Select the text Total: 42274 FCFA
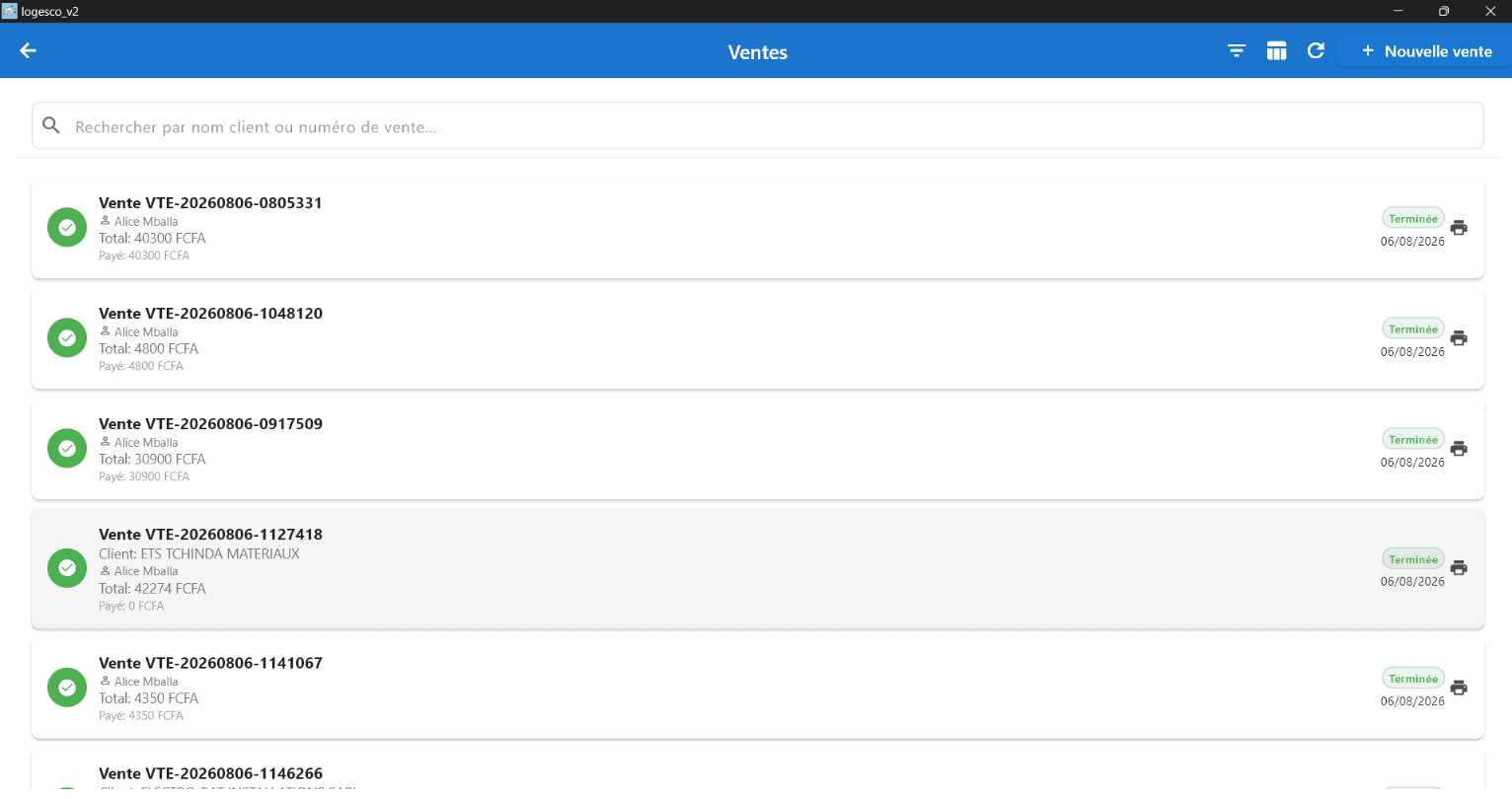This screenshot has height=799, width=1512. [152, 589]
